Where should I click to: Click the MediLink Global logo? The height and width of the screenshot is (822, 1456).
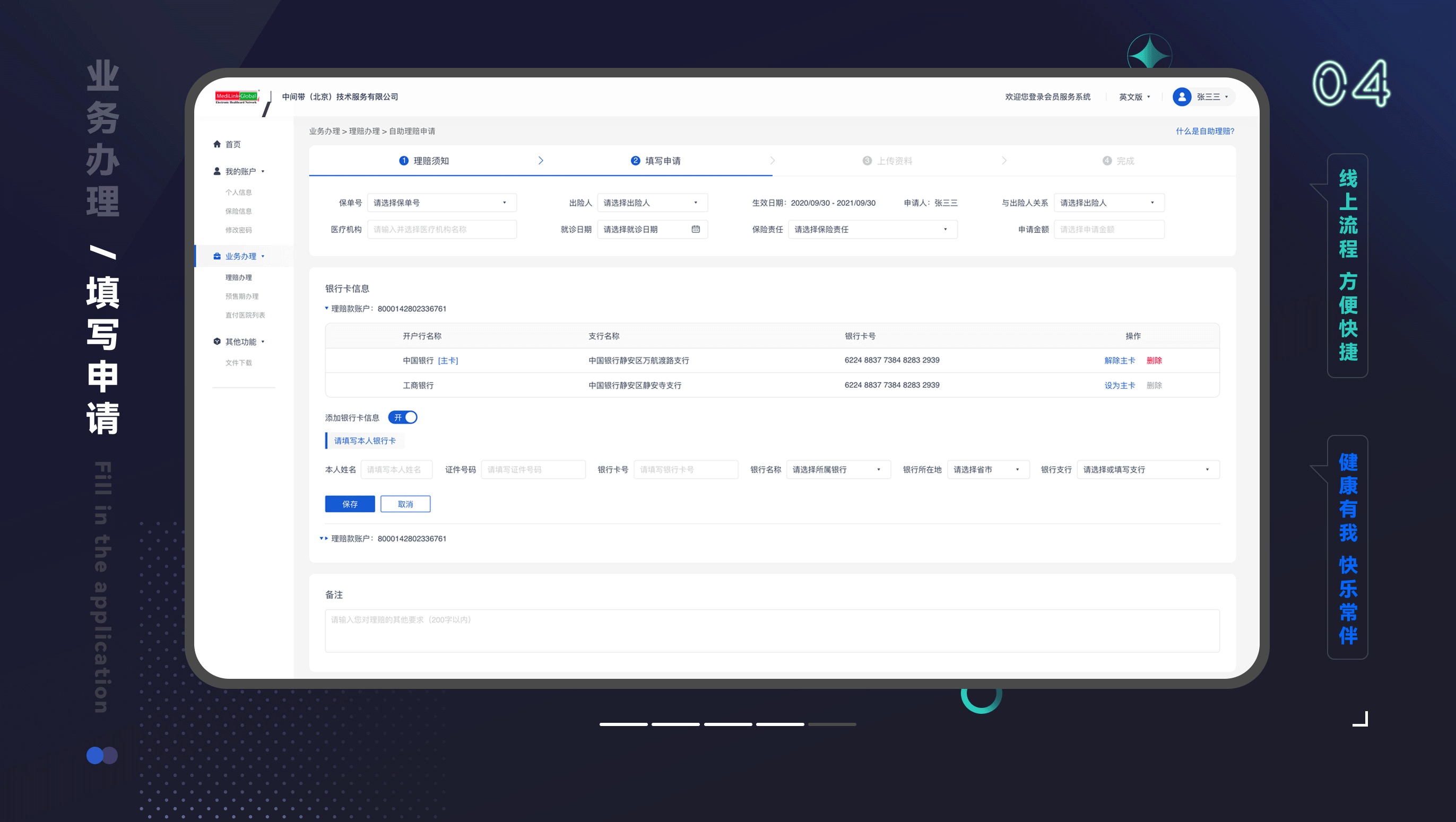237,97
